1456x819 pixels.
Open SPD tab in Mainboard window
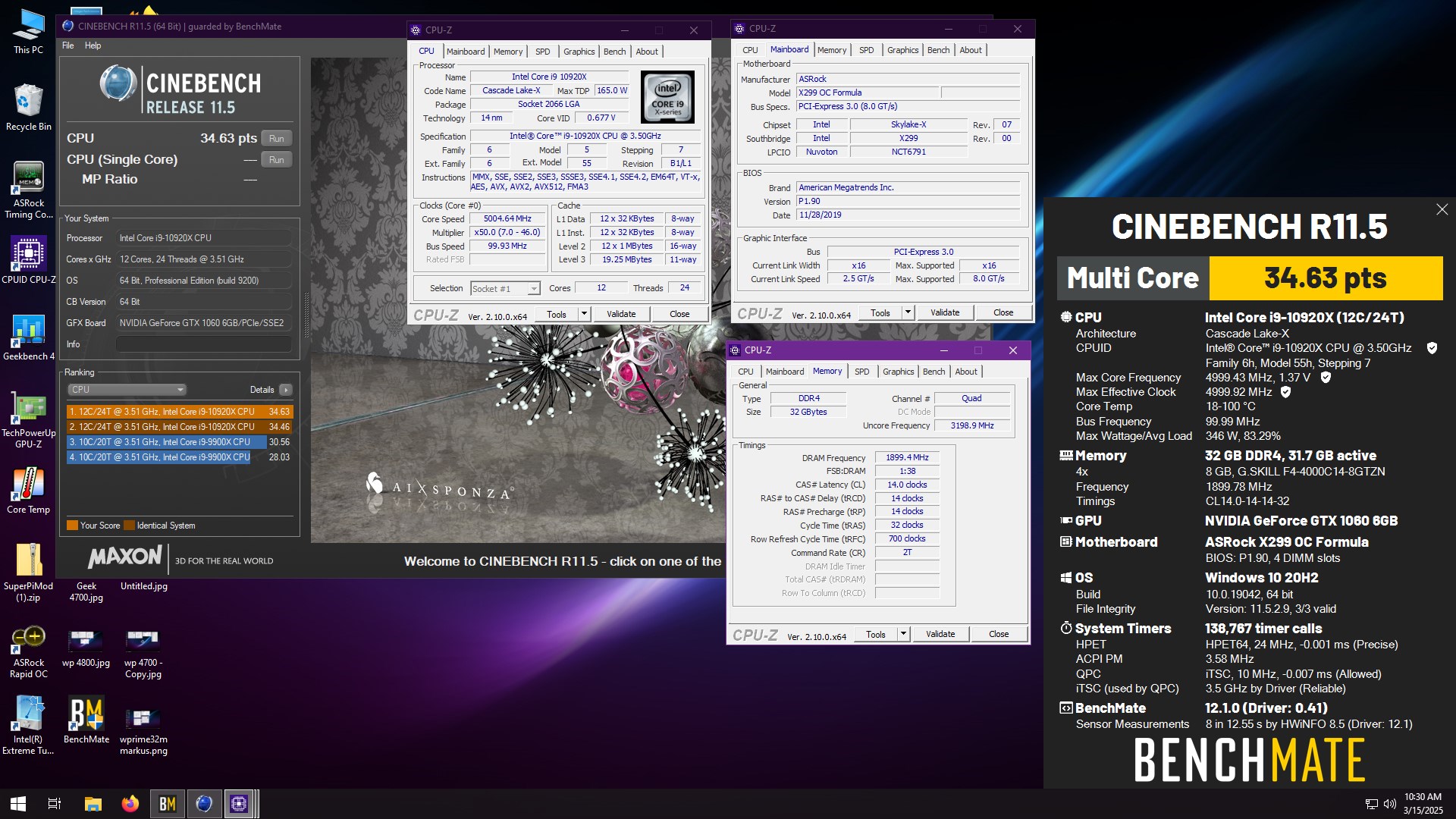866,50
